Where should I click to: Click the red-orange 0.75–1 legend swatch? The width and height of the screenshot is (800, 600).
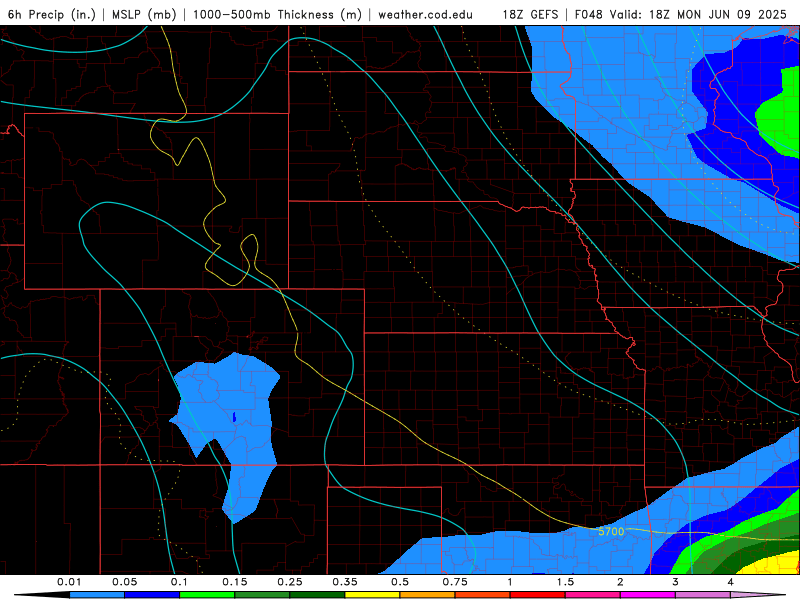click(x=483, y=595)
